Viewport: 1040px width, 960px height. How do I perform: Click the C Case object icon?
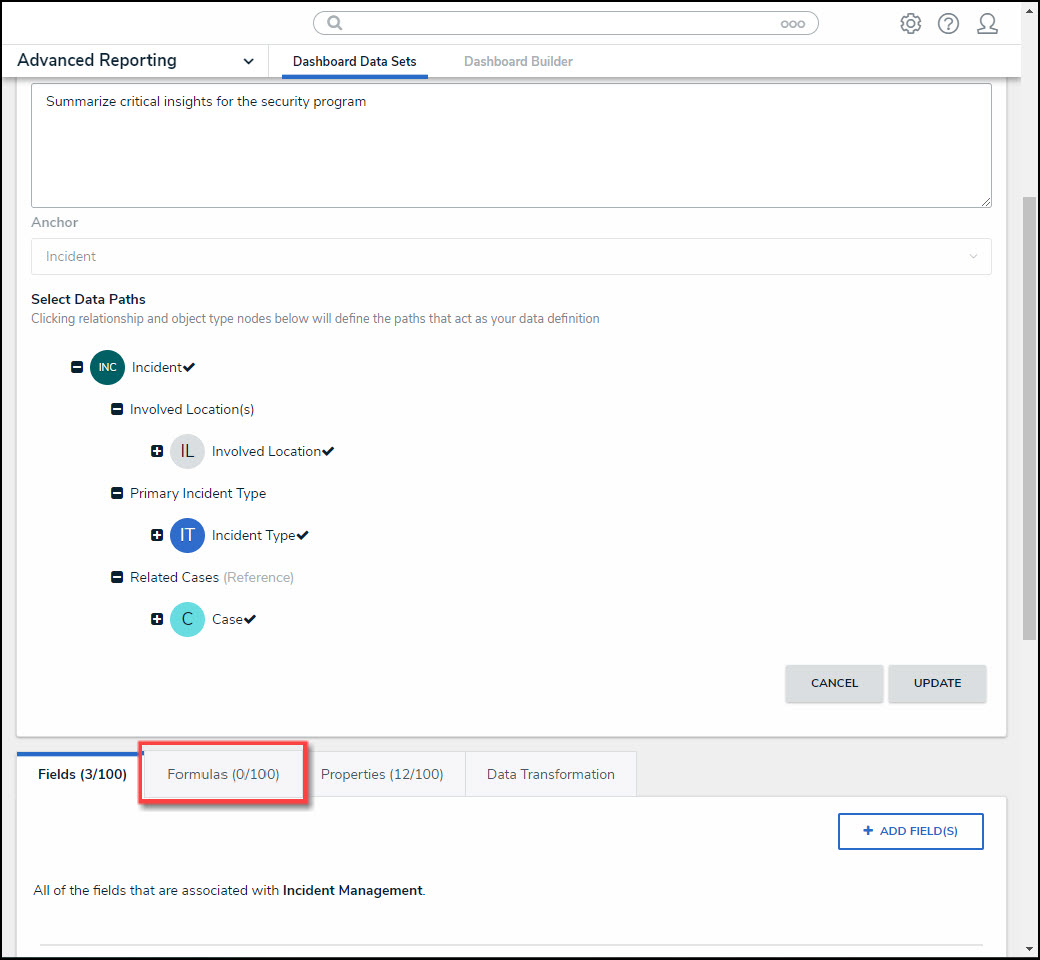(187, 619)
